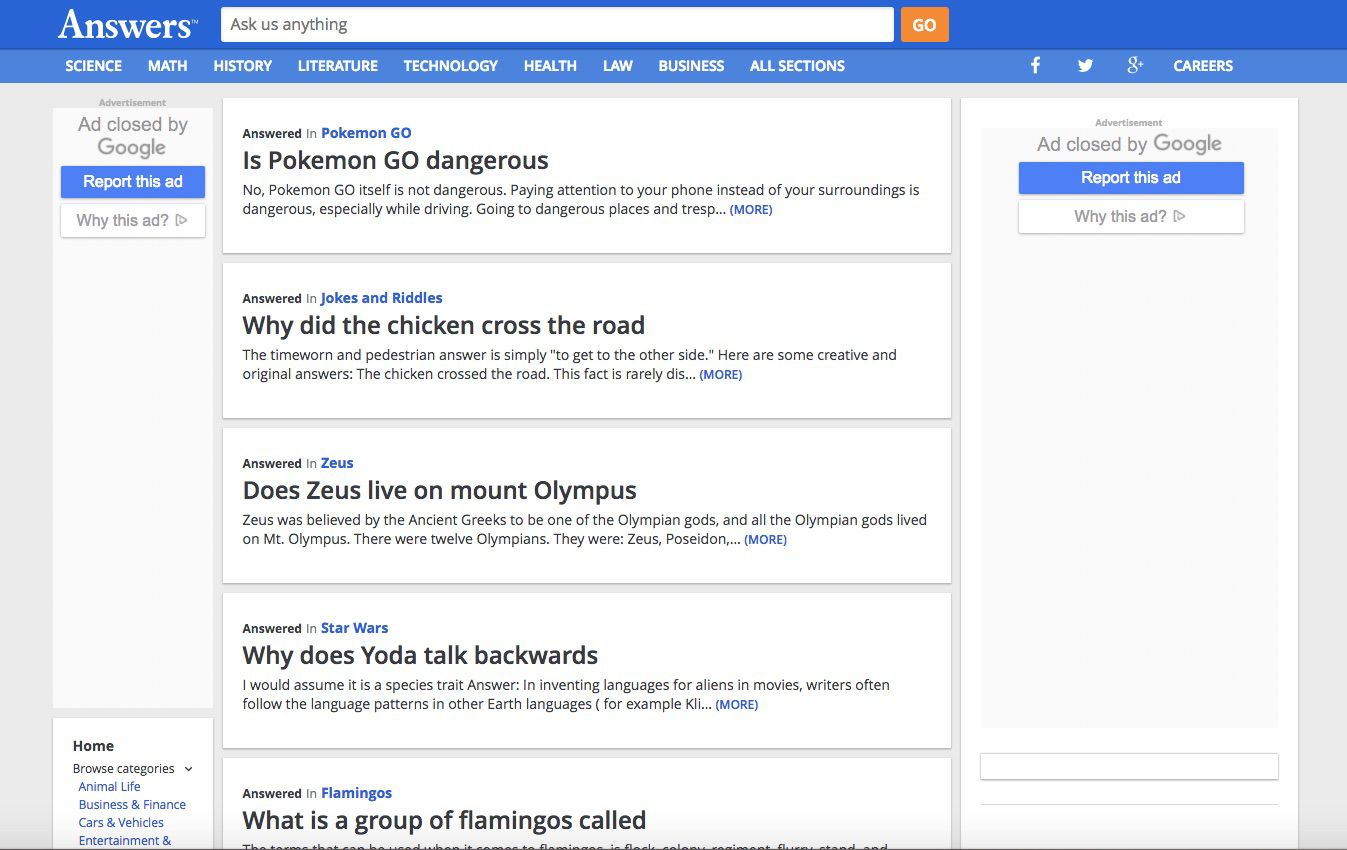Click 'Why this ad?' in left ad
This screenshot has height=850, width=1347.
133,221
